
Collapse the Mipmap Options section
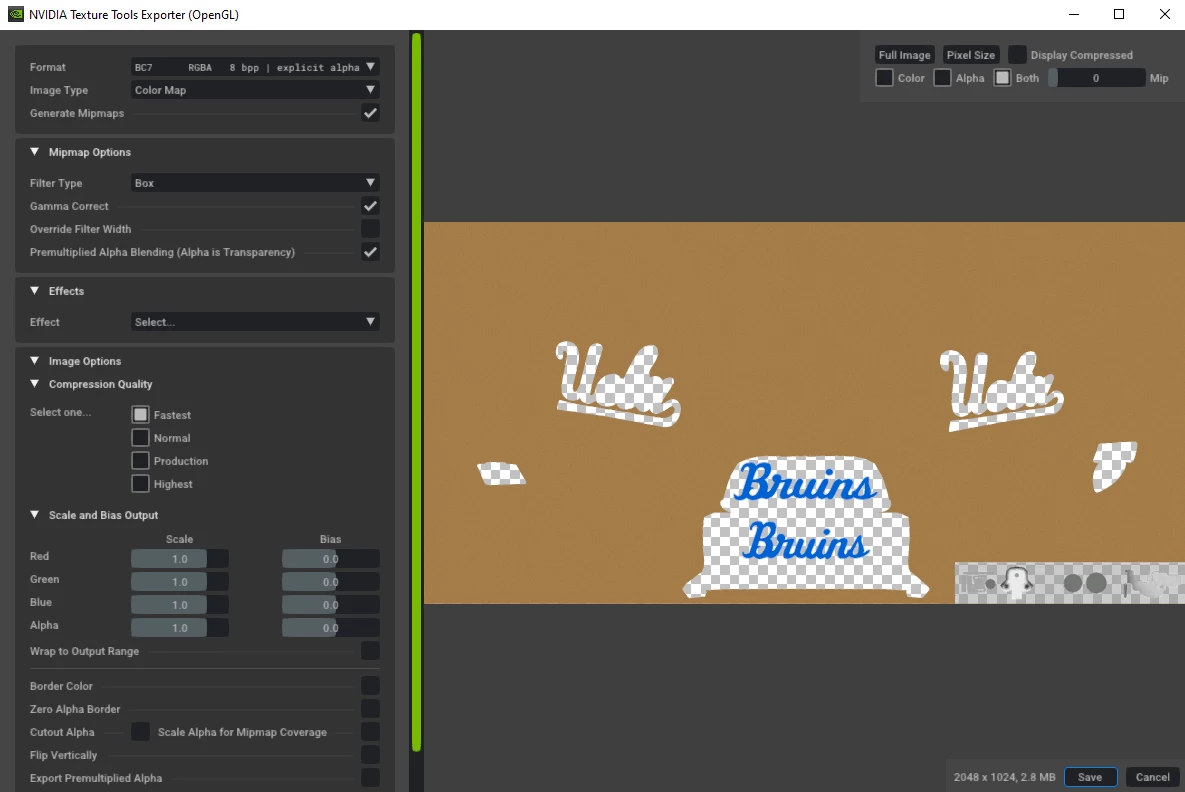pyautogui.click(x=35, y=152)
